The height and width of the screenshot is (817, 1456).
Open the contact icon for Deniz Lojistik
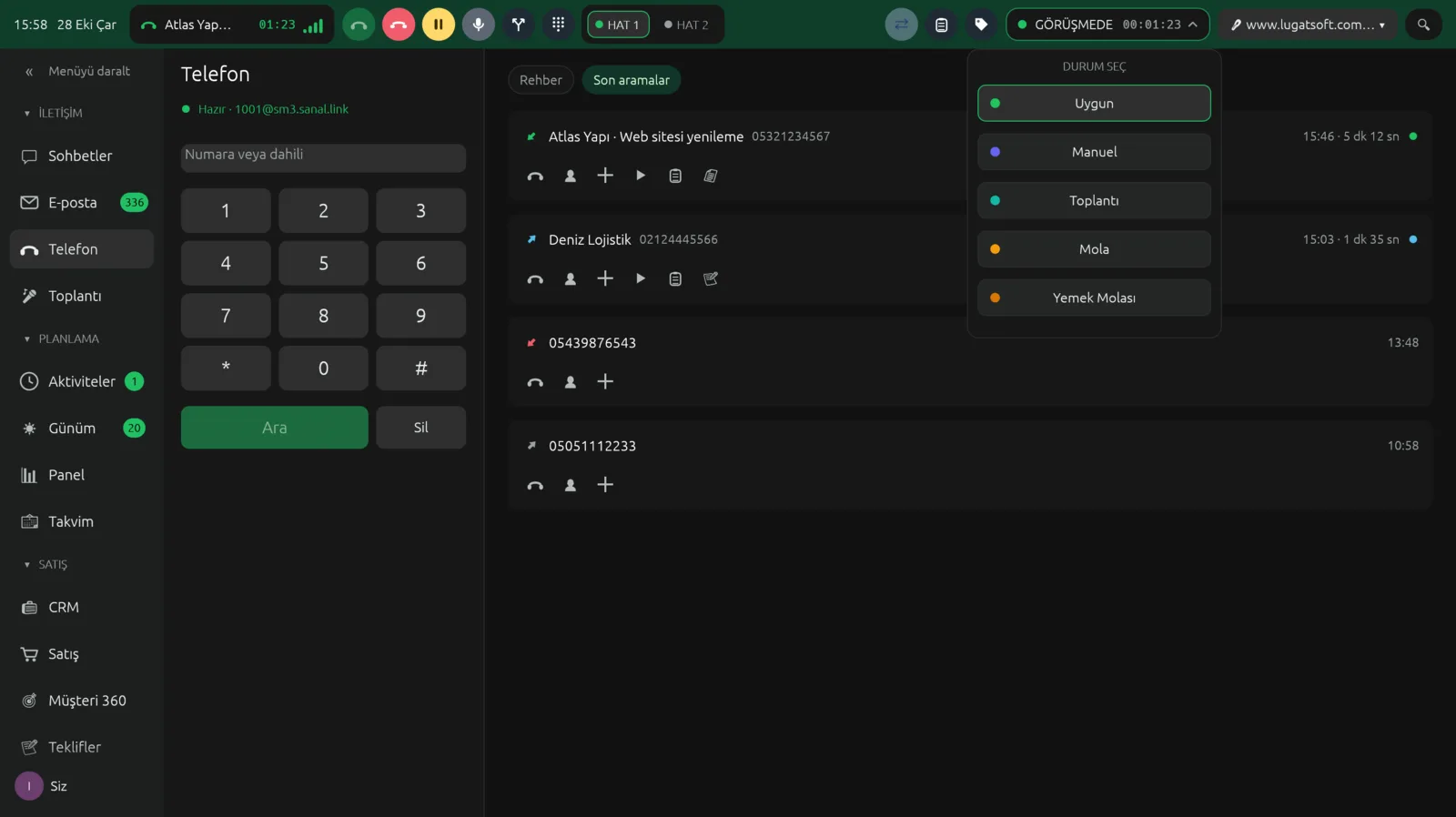[571, 278]
